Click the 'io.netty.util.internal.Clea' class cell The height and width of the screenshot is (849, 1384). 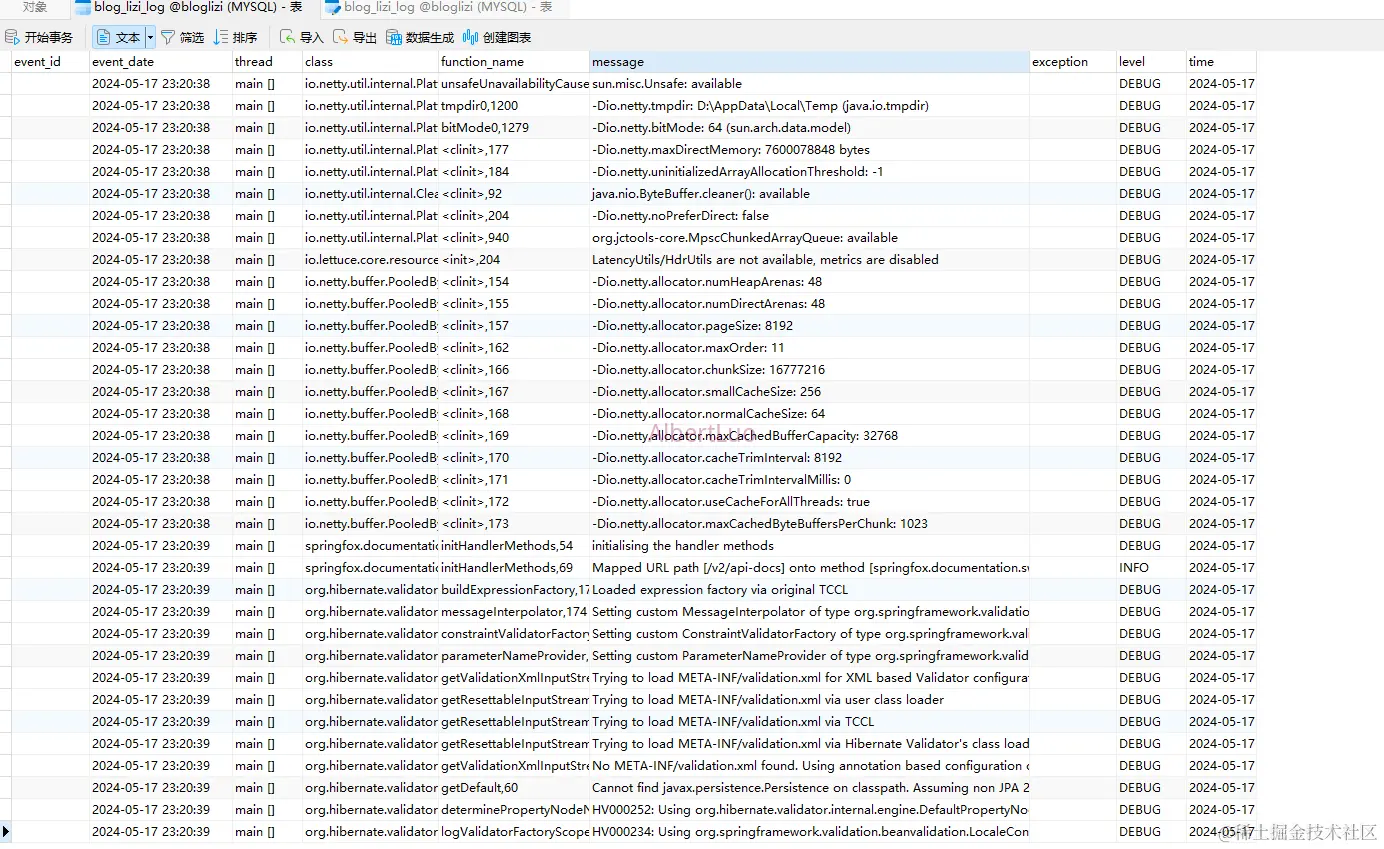click(x=370, y=194)
